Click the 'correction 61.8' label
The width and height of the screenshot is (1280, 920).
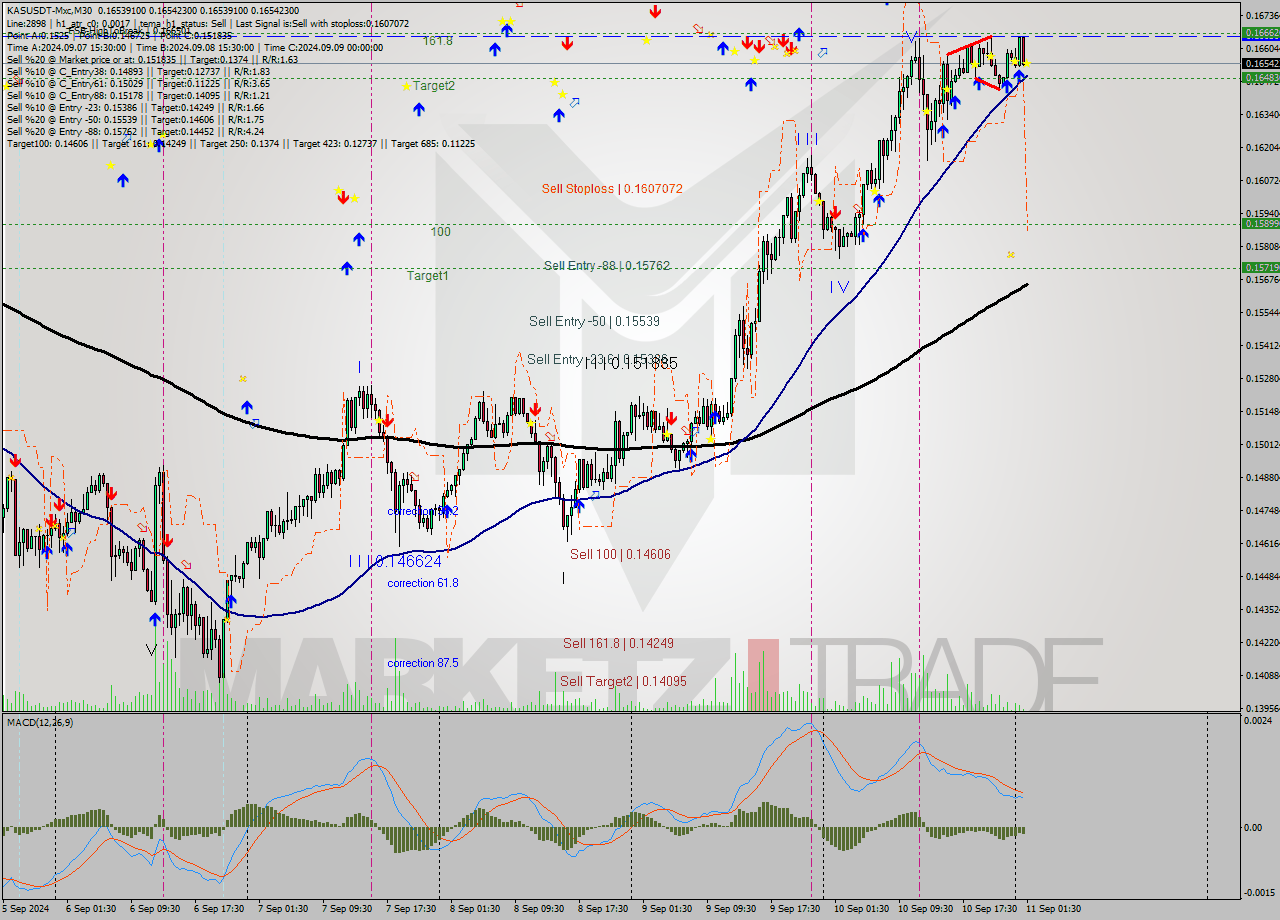423,583
